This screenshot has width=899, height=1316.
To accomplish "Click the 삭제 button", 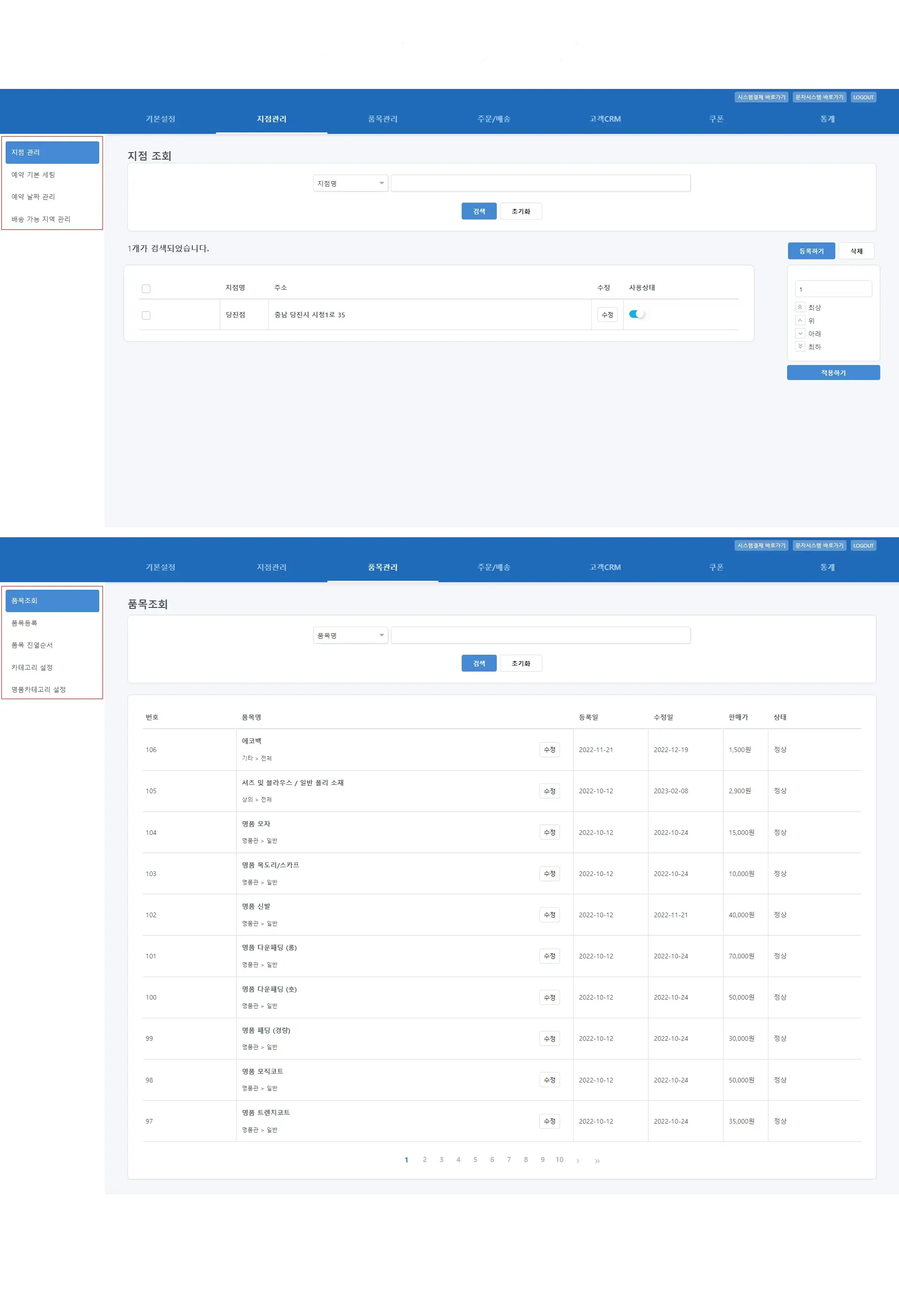I will click(x=856, y=251).
